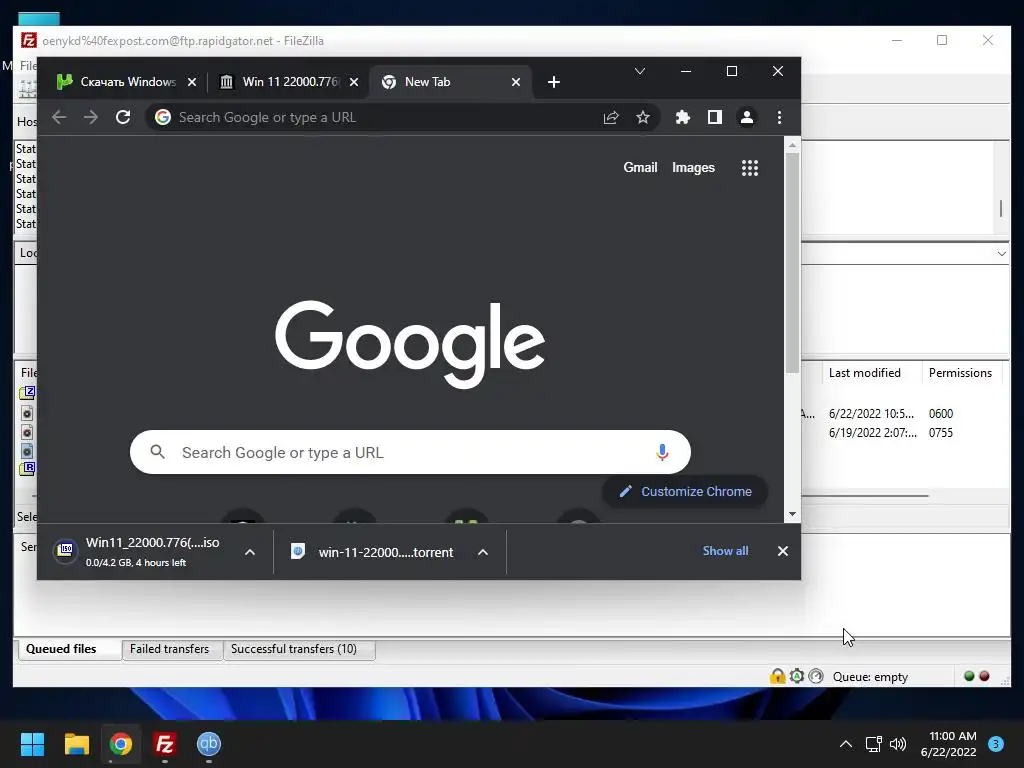The height and width of the screenshot is (768, 1024).
Task: Click FileZilla directory comparison status icon
Action: [x=816, y=676]
